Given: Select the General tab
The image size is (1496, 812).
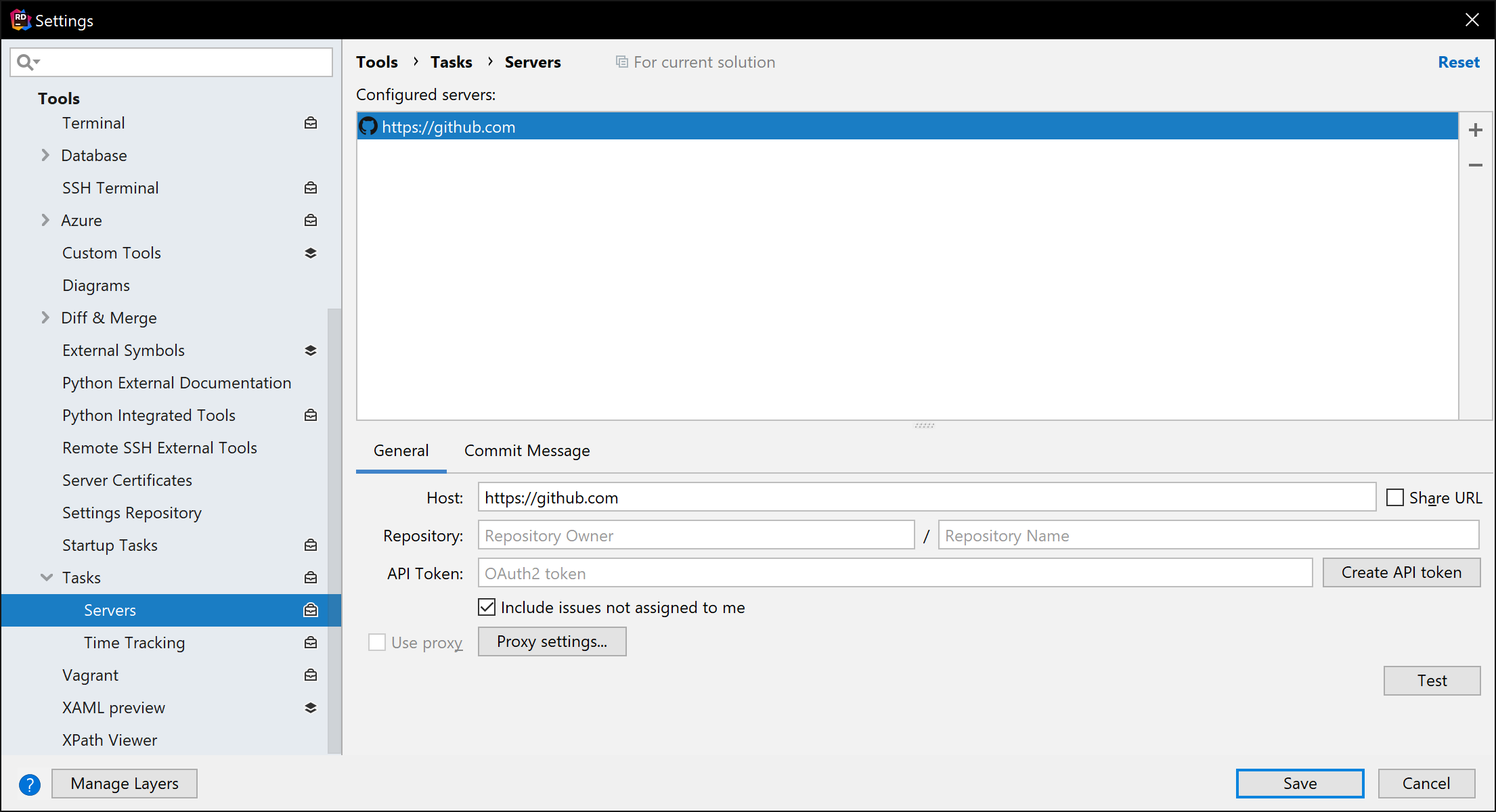Looking at the screenshot, I should (x=402, y=450).
